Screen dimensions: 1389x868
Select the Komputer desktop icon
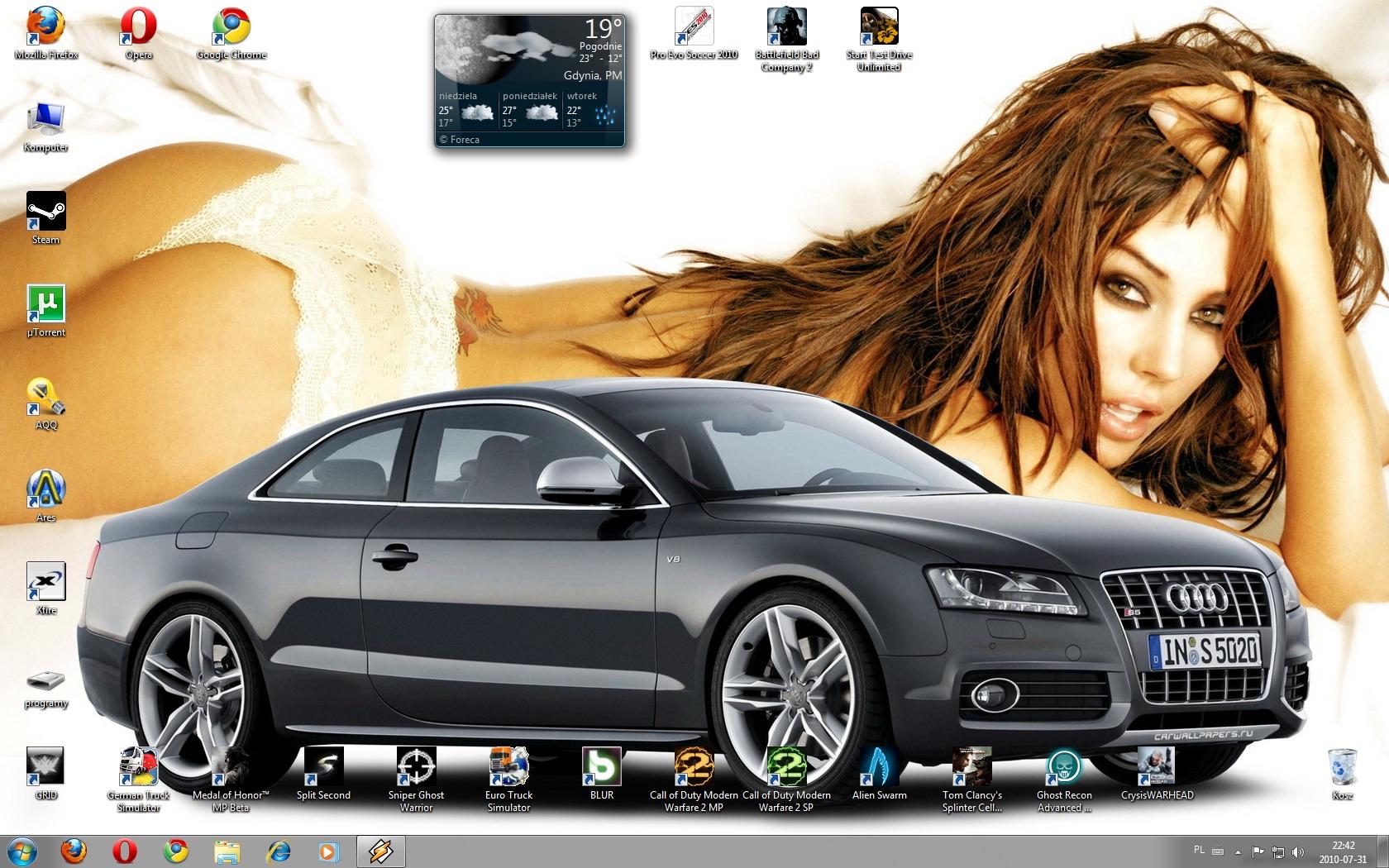click(46, 126)
